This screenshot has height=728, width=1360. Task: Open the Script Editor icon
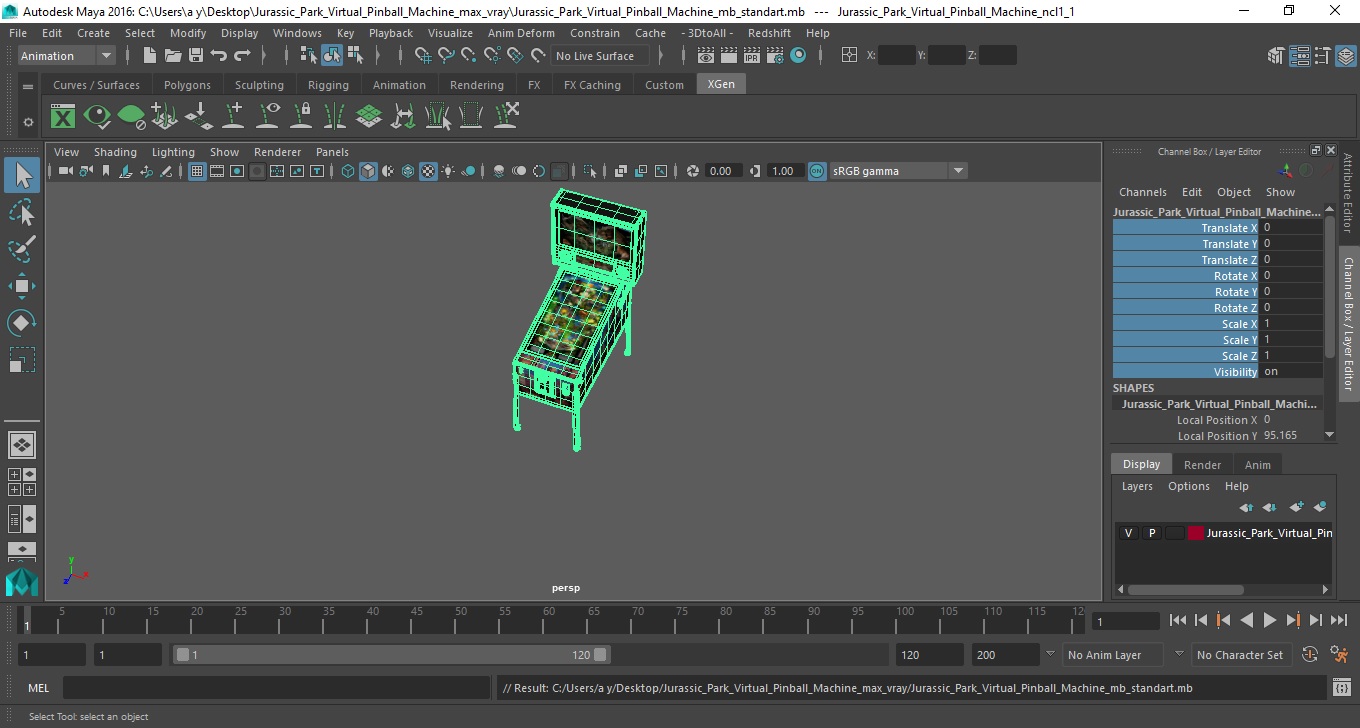(x=1342, y=688)
